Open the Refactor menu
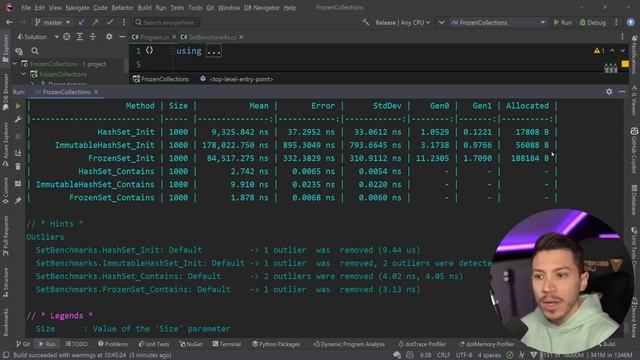Image resolution: width=640 pixels, height=360 pixels. point(122,8)
